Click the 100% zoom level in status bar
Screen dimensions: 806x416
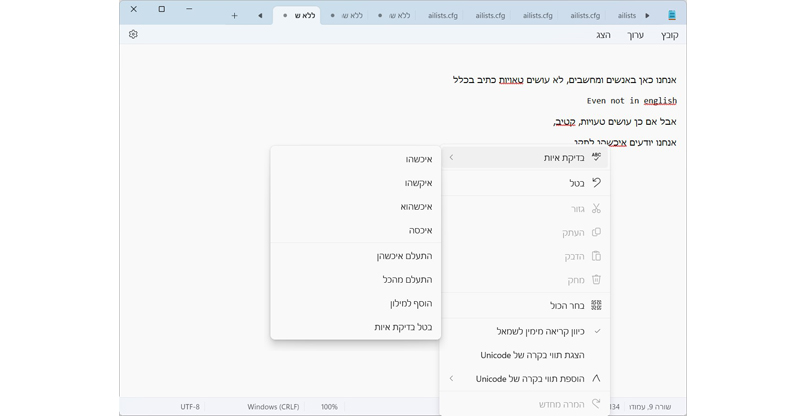tap(329, 407)
